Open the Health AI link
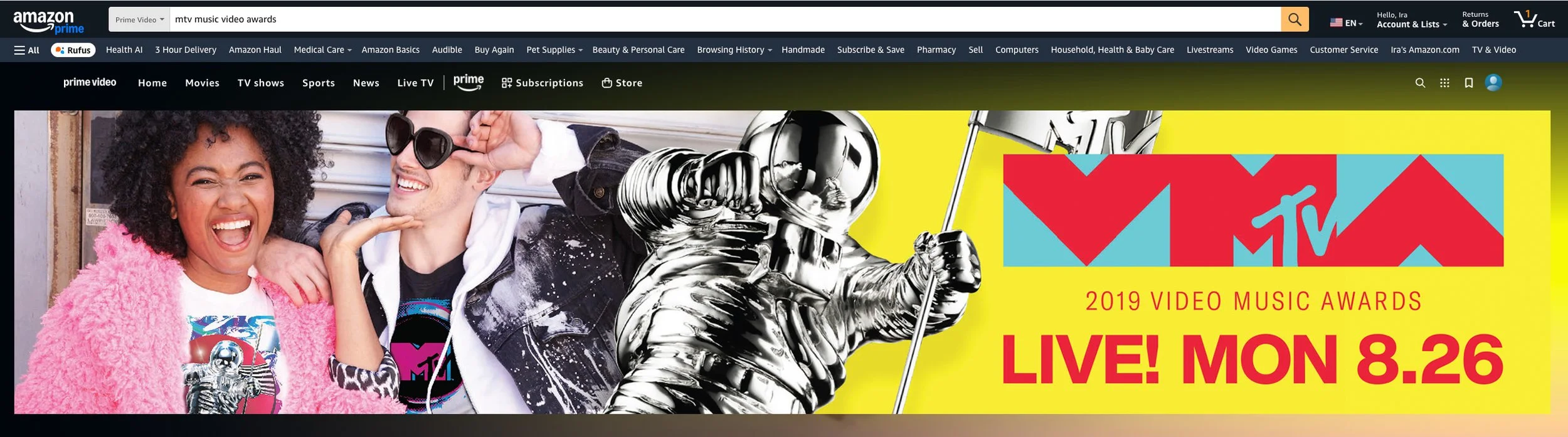Screen dimensions: 1568x437 124,50
